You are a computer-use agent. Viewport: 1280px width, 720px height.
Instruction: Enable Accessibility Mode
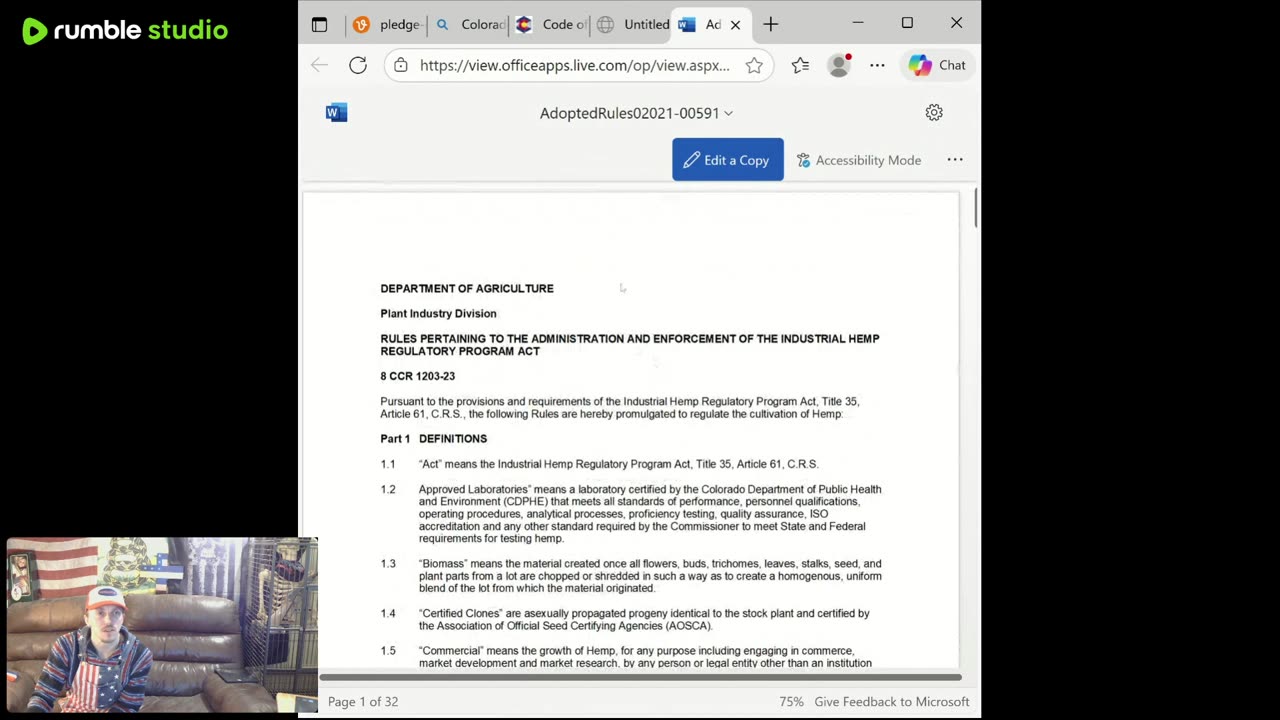(859, 160)
